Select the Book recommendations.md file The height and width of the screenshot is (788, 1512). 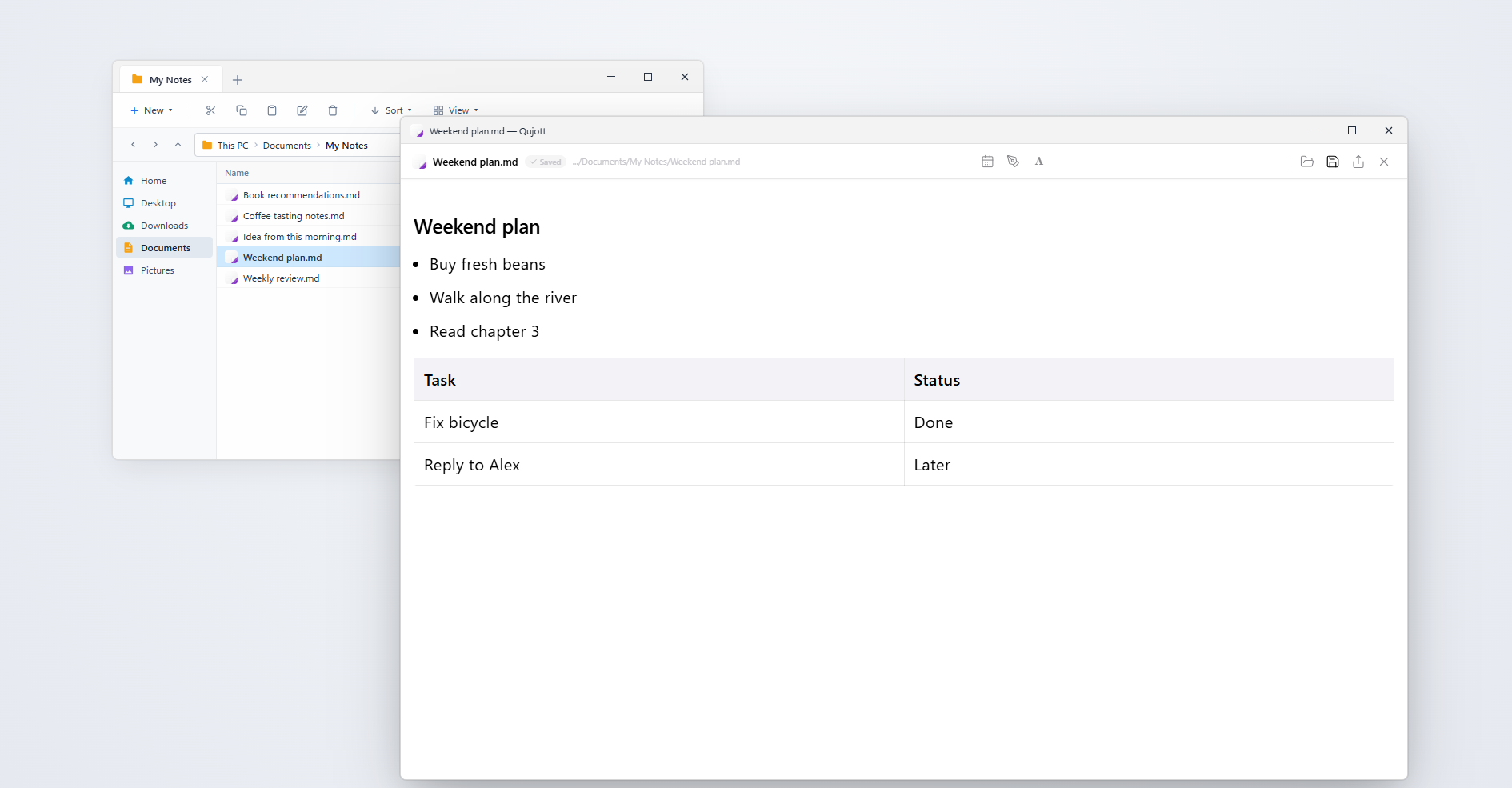pyautogui.click(x=309, y=195)
